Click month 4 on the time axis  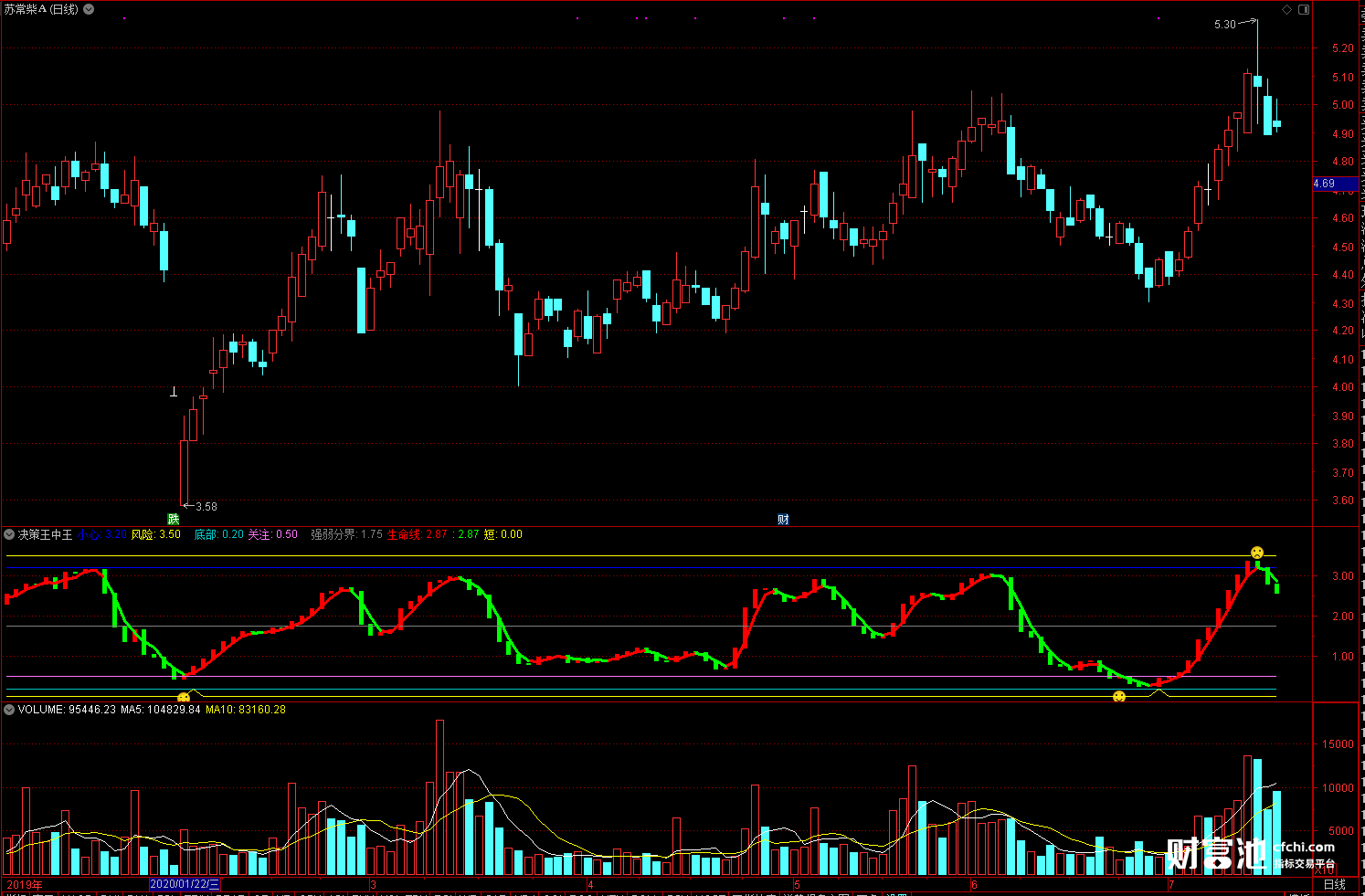tap(590, 884)
